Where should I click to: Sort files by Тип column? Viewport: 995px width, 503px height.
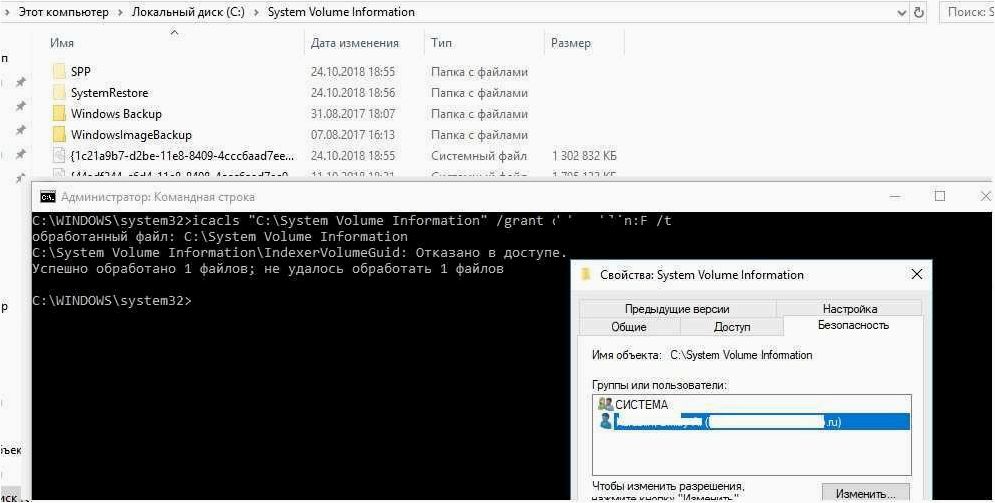click(x=442, y=43)
